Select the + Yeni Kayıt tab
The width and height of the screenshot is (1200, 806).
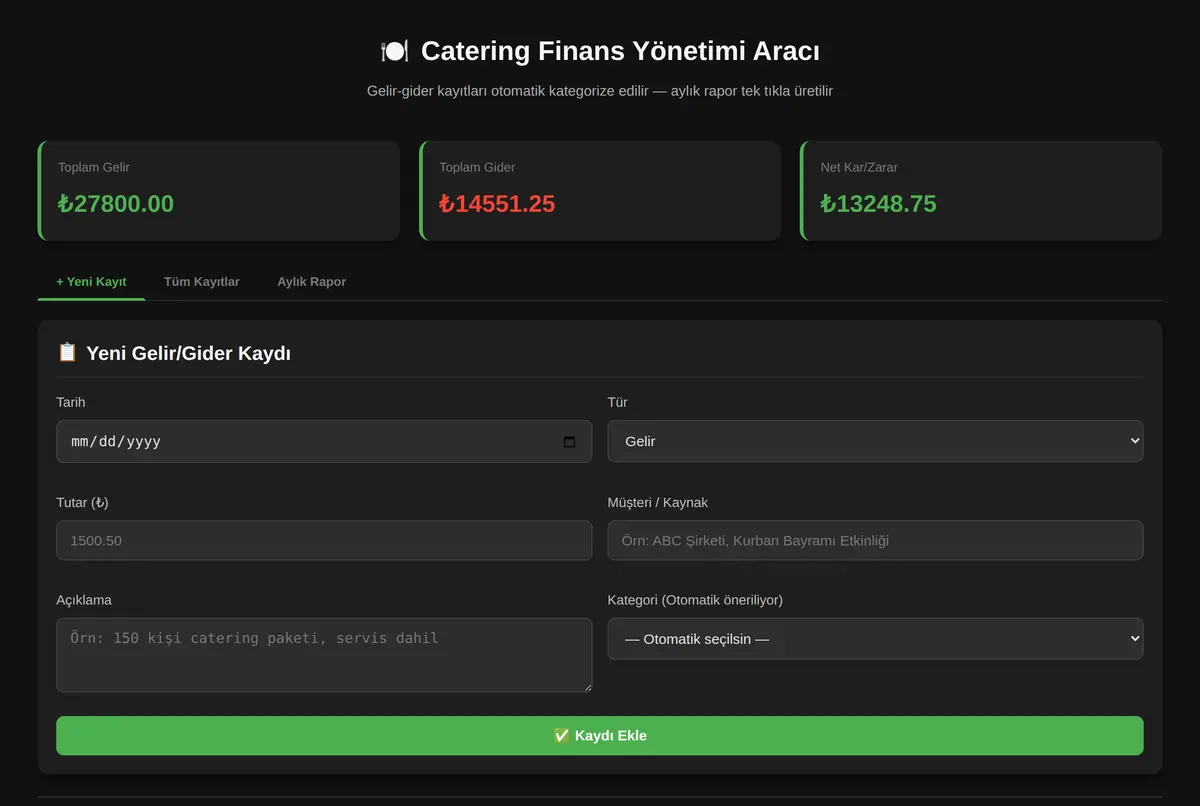click(91, 282)
